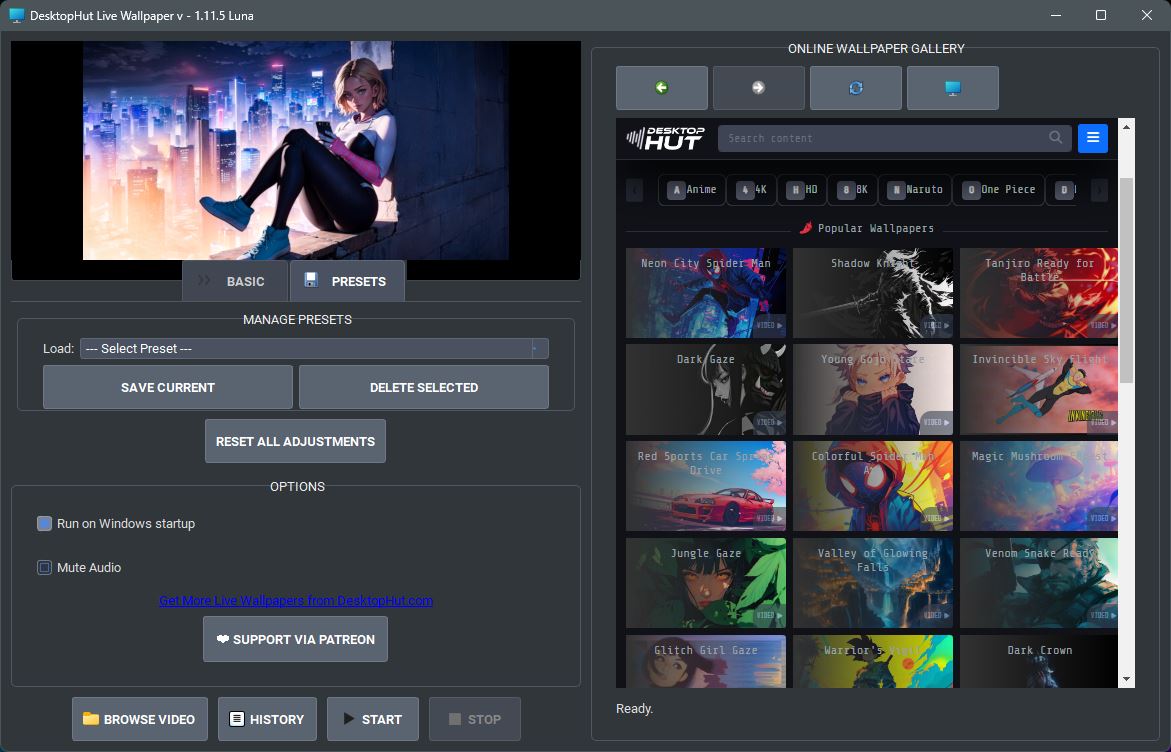Click the green back arrow gallery button
1171x752 pixels.
pyautogui.click(x=662, y=88)
